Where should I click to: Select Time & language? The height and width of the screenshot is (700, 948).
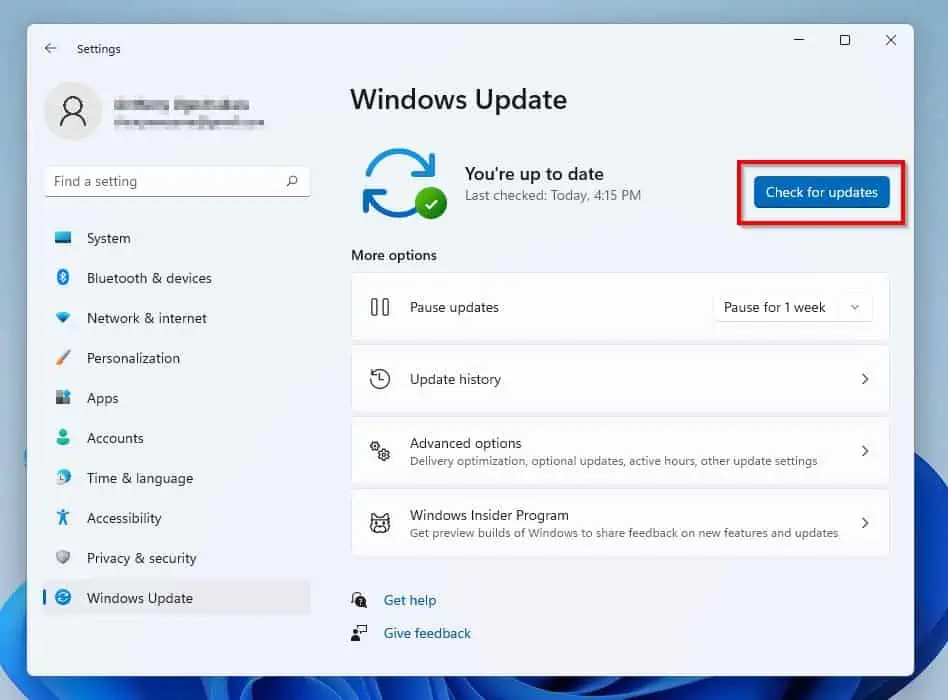coord(177,478)
